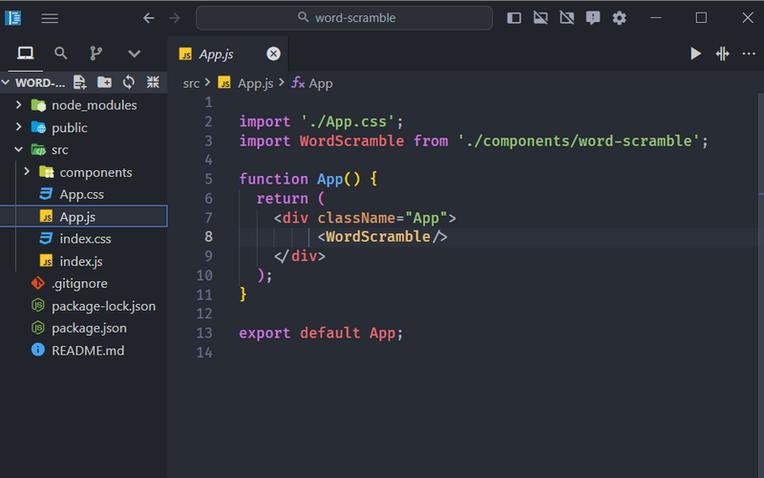Expand the node_modules folder
The height and width of the screenshot is (478, 764).
click(x=19, y=105)
